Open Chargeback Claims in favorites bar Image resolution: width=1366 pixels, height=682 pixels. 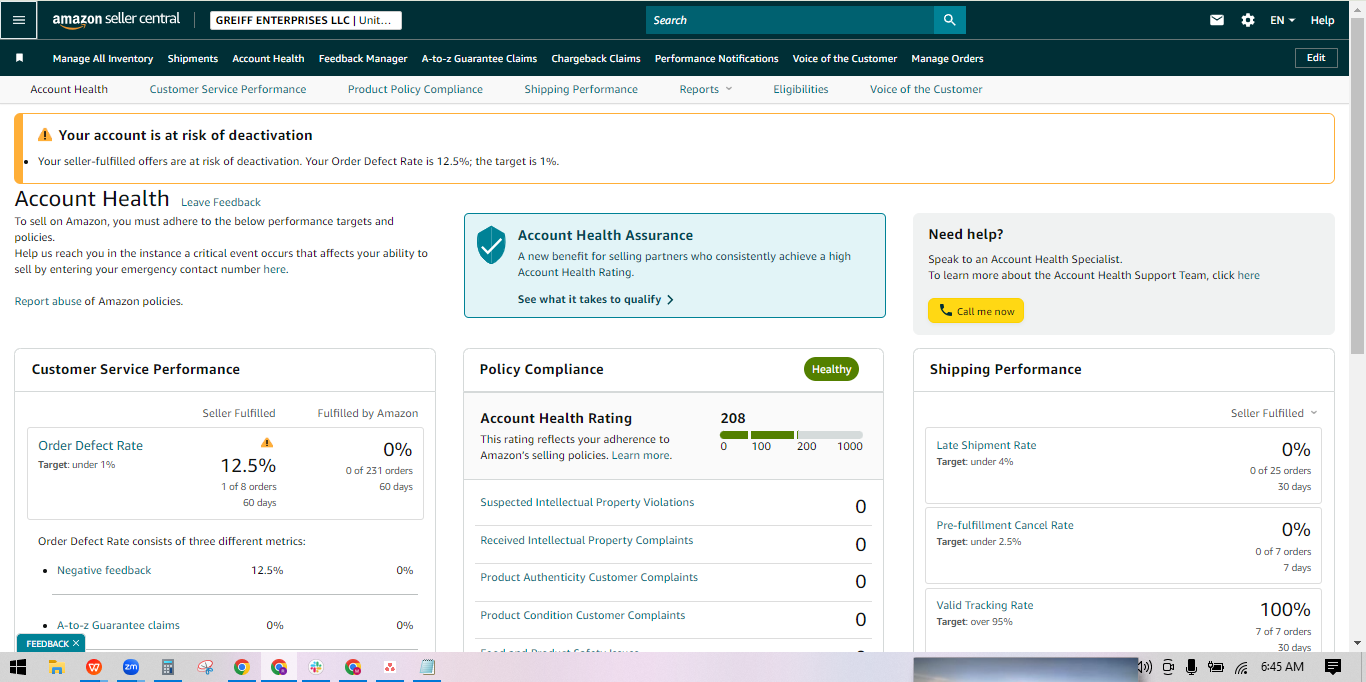click(x=596, y=58)
